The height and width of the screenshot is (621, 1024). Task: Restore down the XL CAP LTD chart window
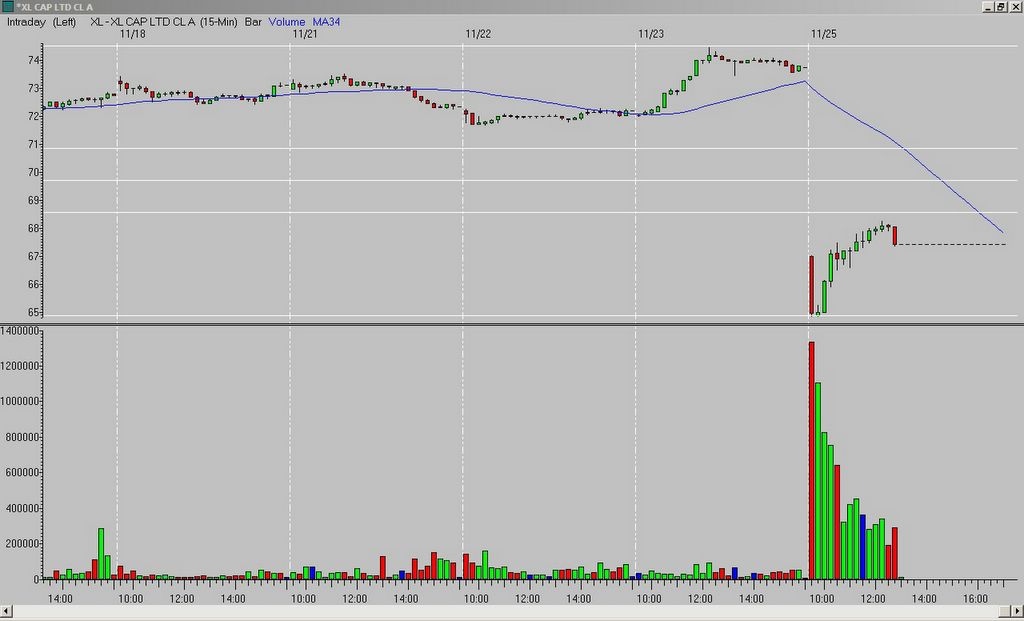pos(1000,7)
